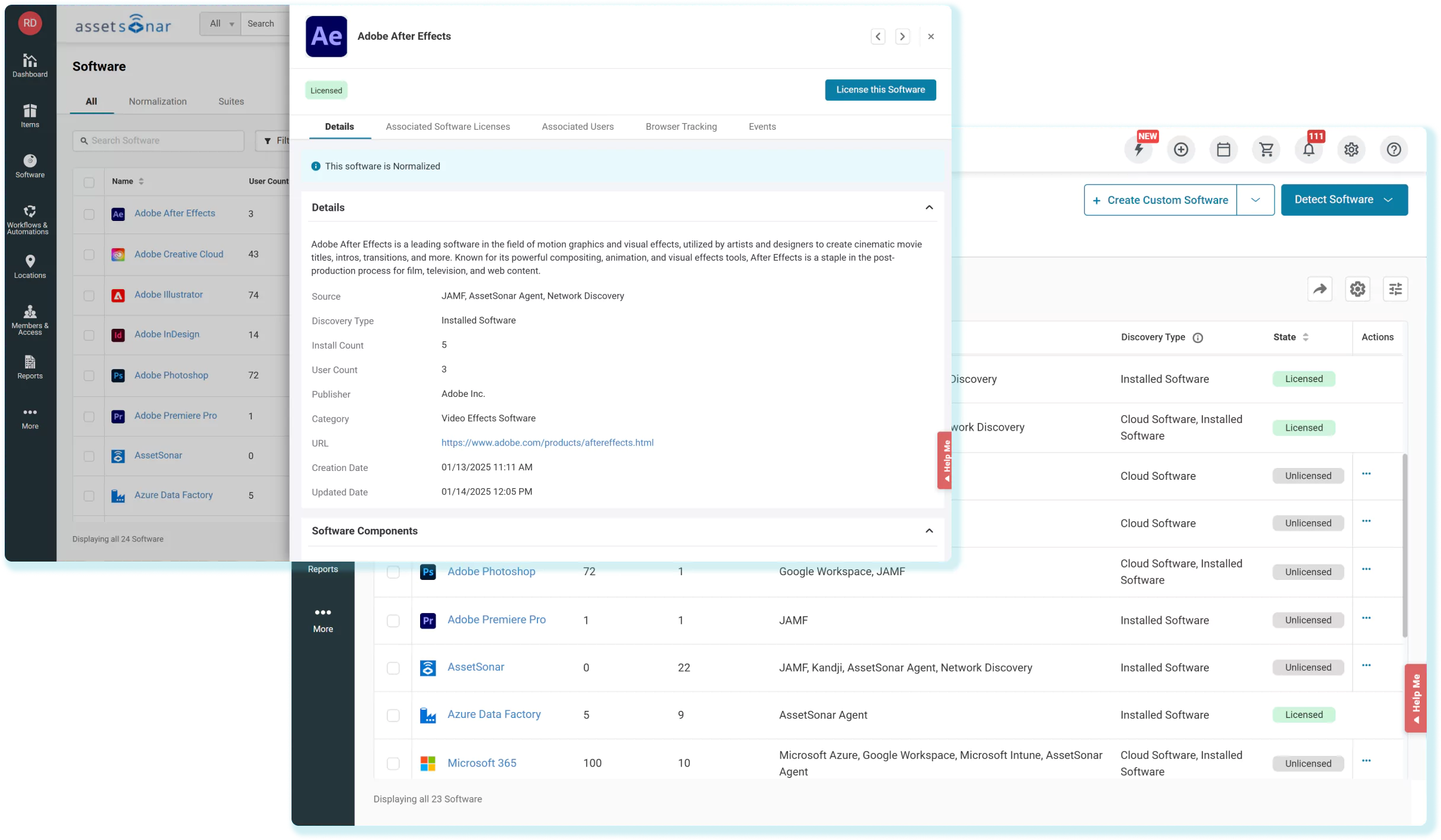Image resolution: width=1441 pixels, height=840 pixels.
Task: Collapse the Software Components section
Action: [929, 531]
